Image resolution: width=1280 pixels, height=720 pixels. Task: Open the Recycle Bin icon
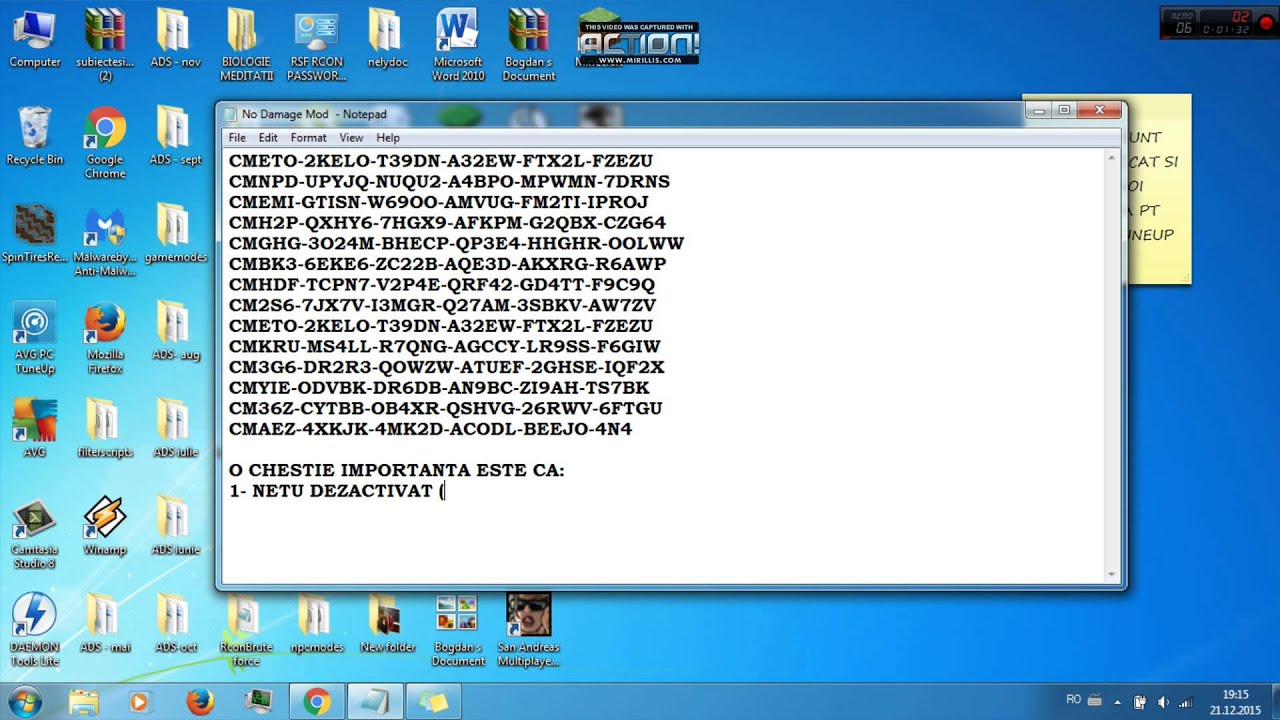click(34, 136)
